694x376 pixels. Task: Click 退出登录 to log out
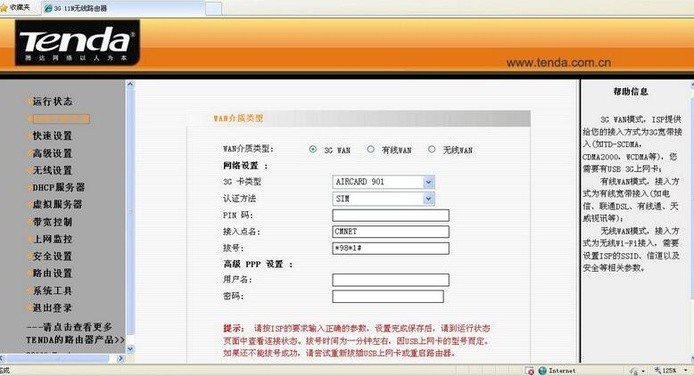52,308
